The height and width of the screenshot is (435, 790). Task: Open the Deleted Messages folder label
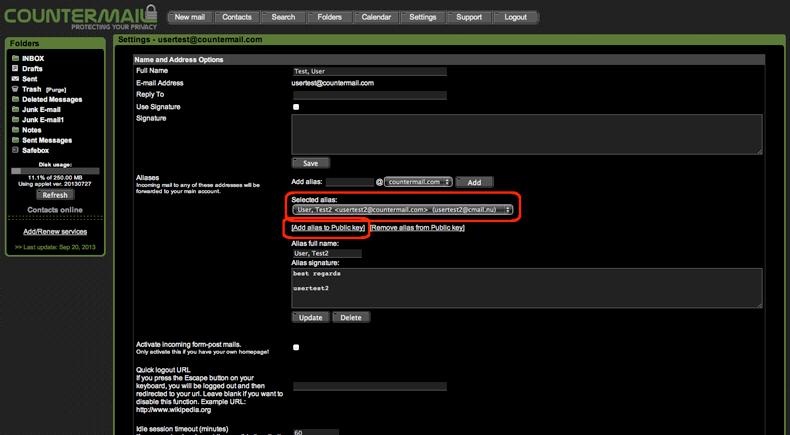tap(52, 99)
